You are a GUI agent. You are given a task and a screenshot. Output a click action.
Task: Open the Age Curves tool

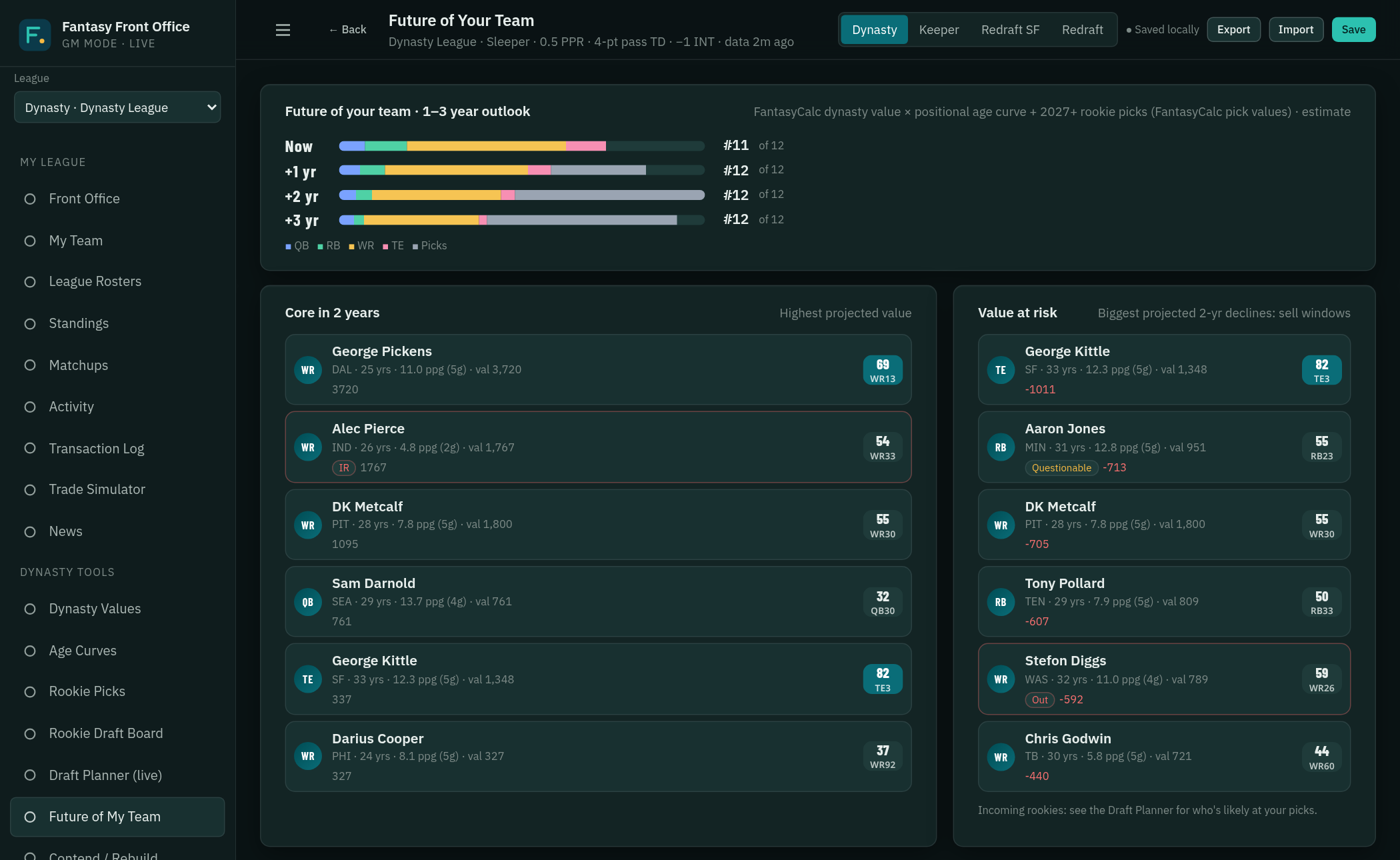coord(117,651)
